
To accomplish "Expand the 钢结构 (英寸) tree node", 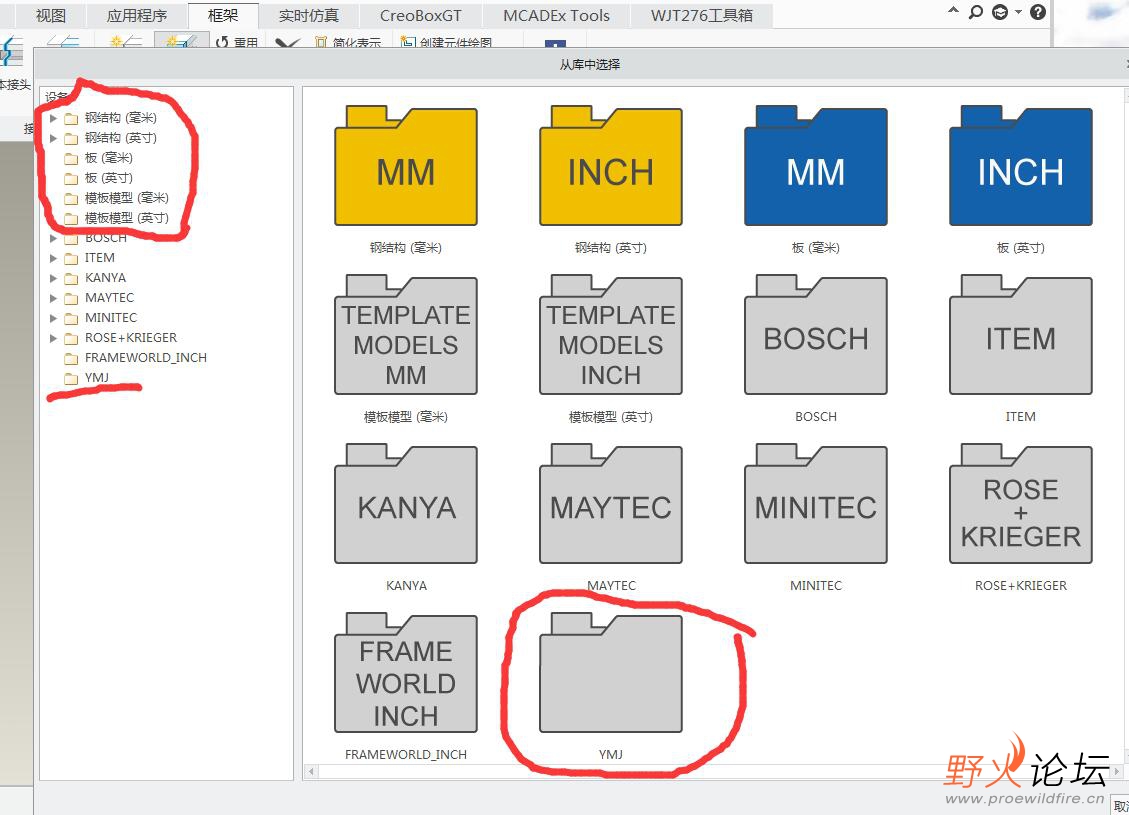I will coord(53,138).
